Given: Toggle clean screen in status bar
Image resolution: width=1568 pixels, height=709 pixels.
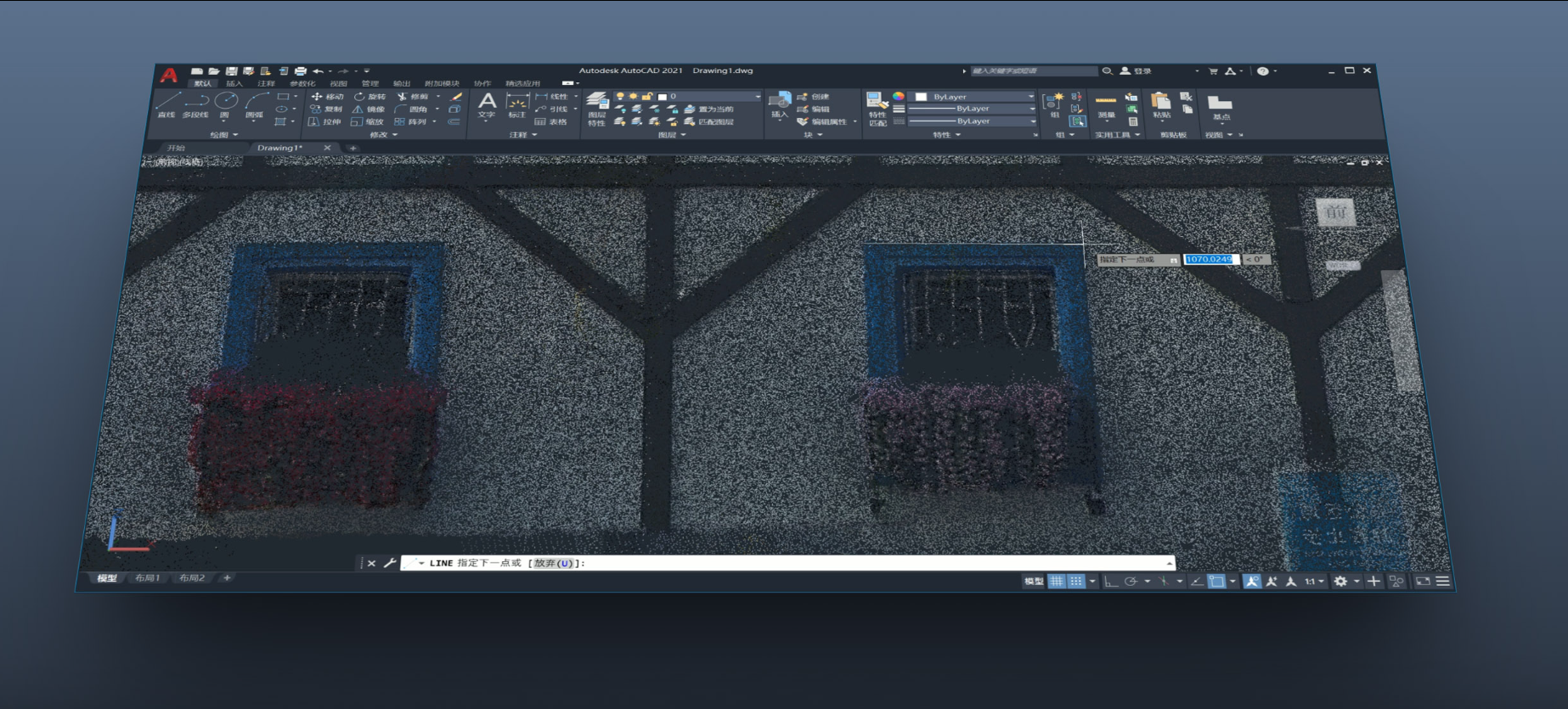Looking at the screenshot, I should tap(1423, 582).
